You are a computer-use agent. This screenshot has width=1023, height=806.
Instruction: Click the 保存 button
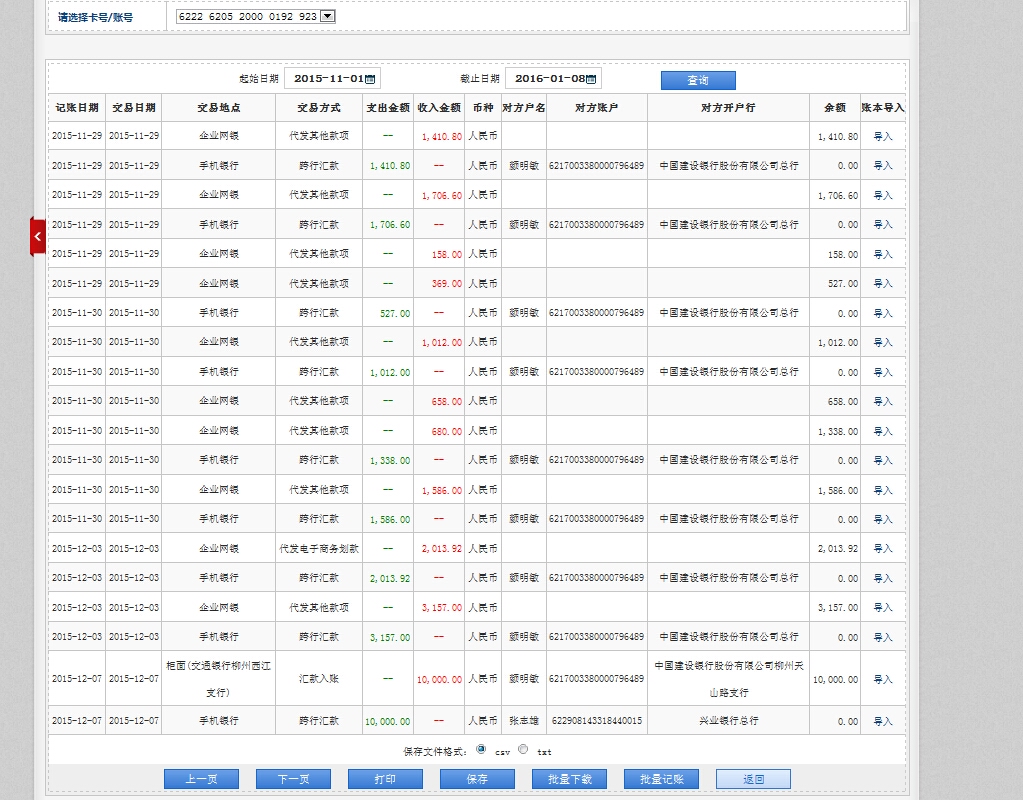(x=477, y=779)
